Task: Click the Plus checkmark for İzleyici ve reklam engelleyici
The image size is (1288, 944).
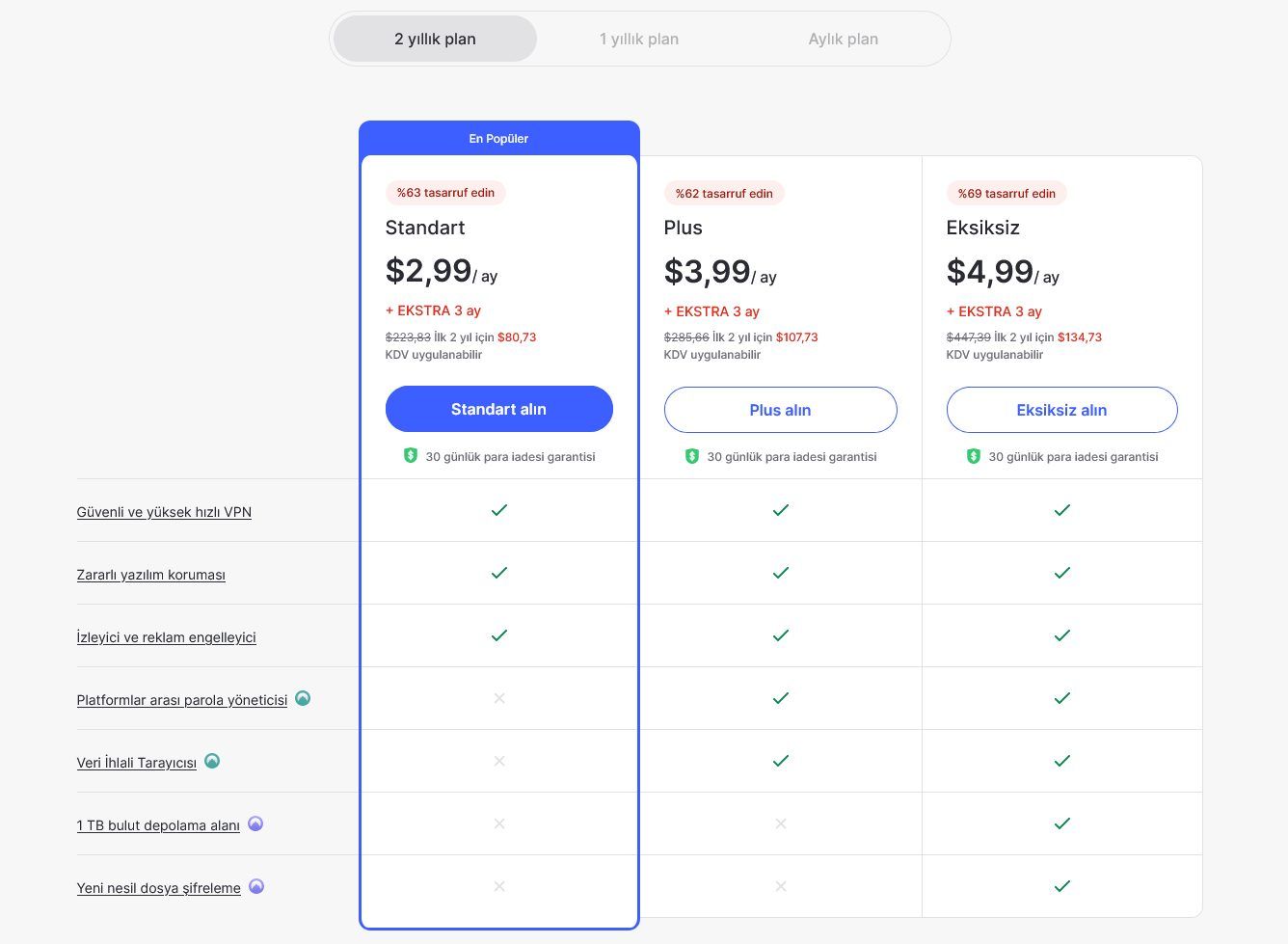Action: tap(781, 635)
